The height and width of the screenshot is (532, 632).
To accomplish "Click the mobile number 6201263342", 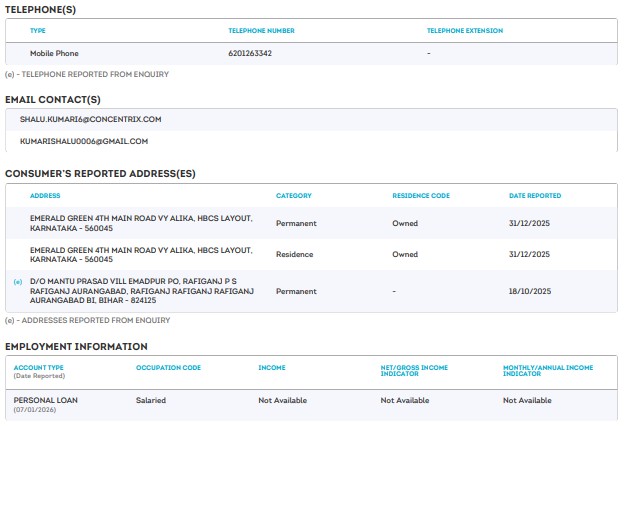I will pyautogui.click(x=249, y=53).
